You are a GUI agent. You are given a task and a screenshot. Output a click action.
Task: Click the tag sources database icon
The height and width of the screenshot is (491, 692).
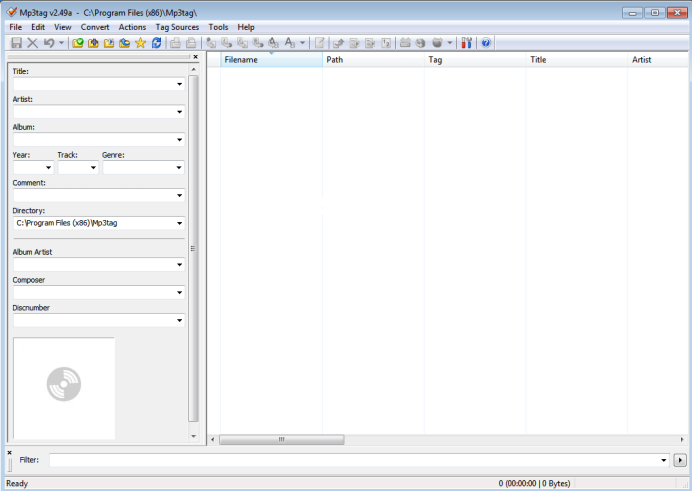(437, 43)
